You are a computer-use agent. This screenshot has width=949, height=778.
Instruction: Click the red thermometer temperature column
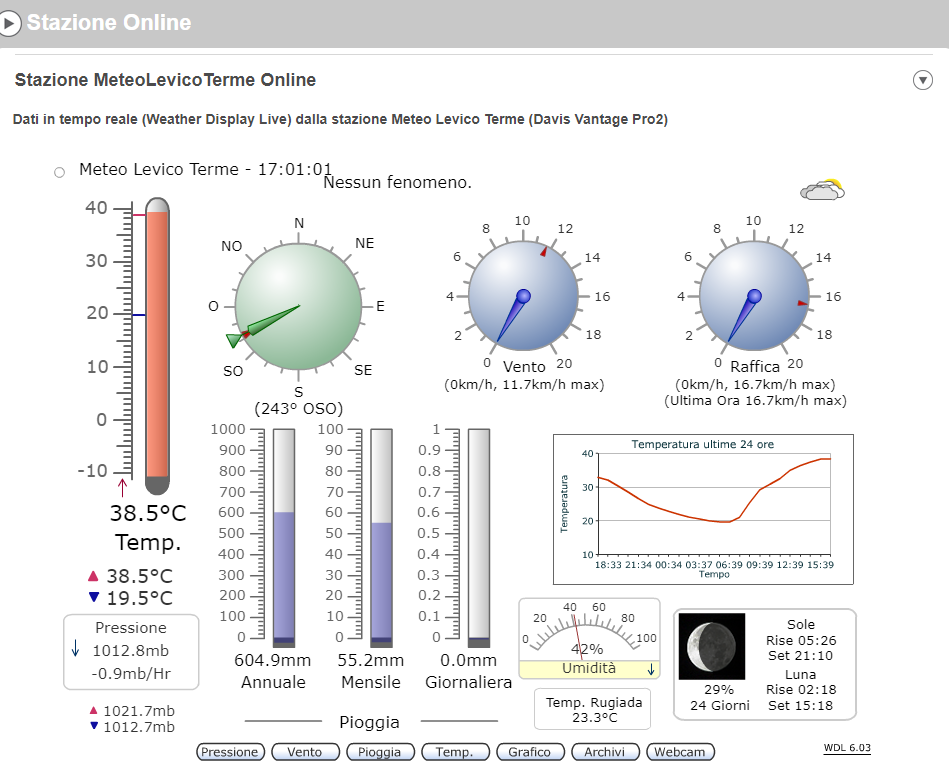157,343
